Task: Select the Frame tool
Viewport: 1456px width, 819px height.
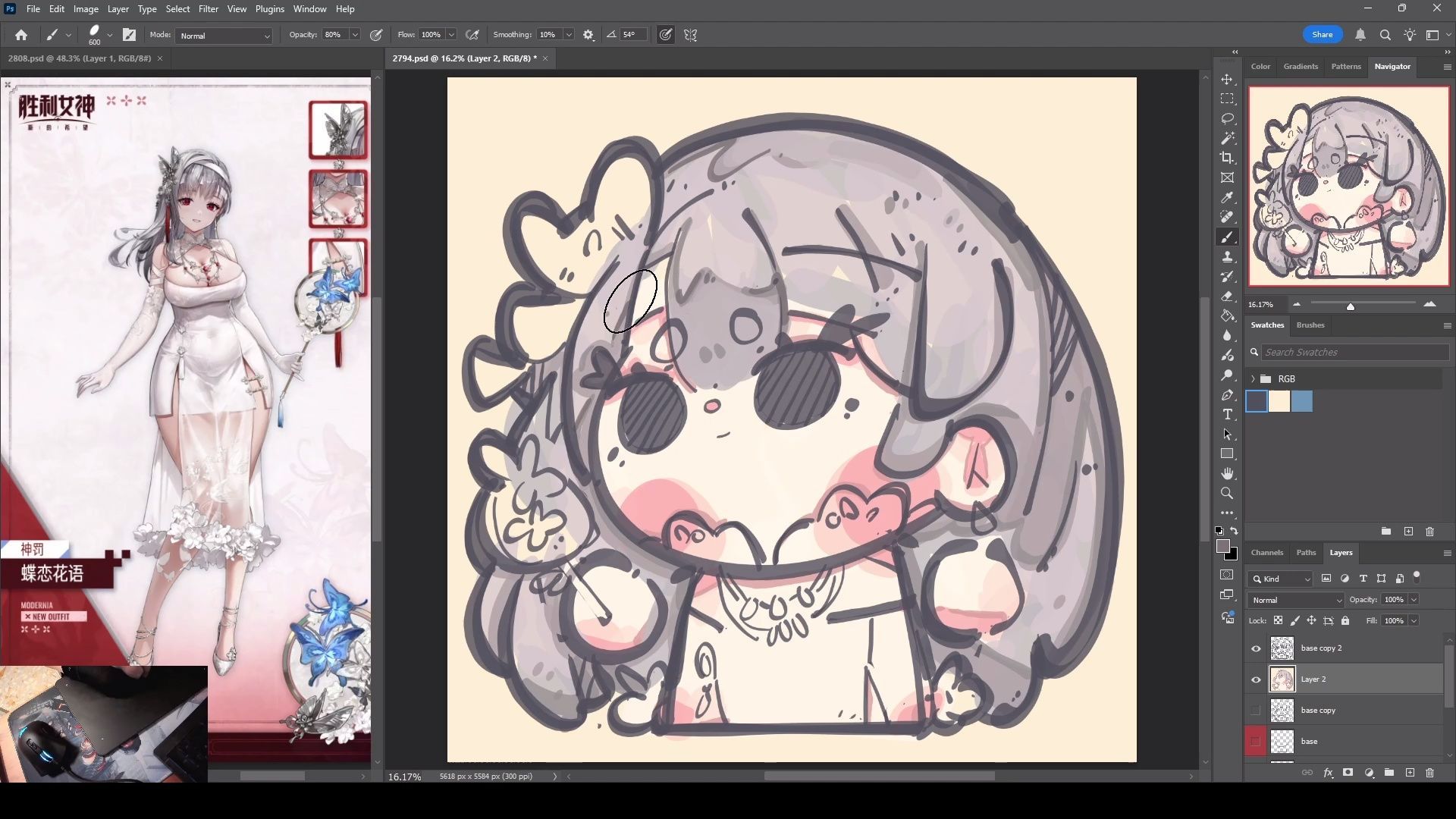Action: pos(1227,177)
